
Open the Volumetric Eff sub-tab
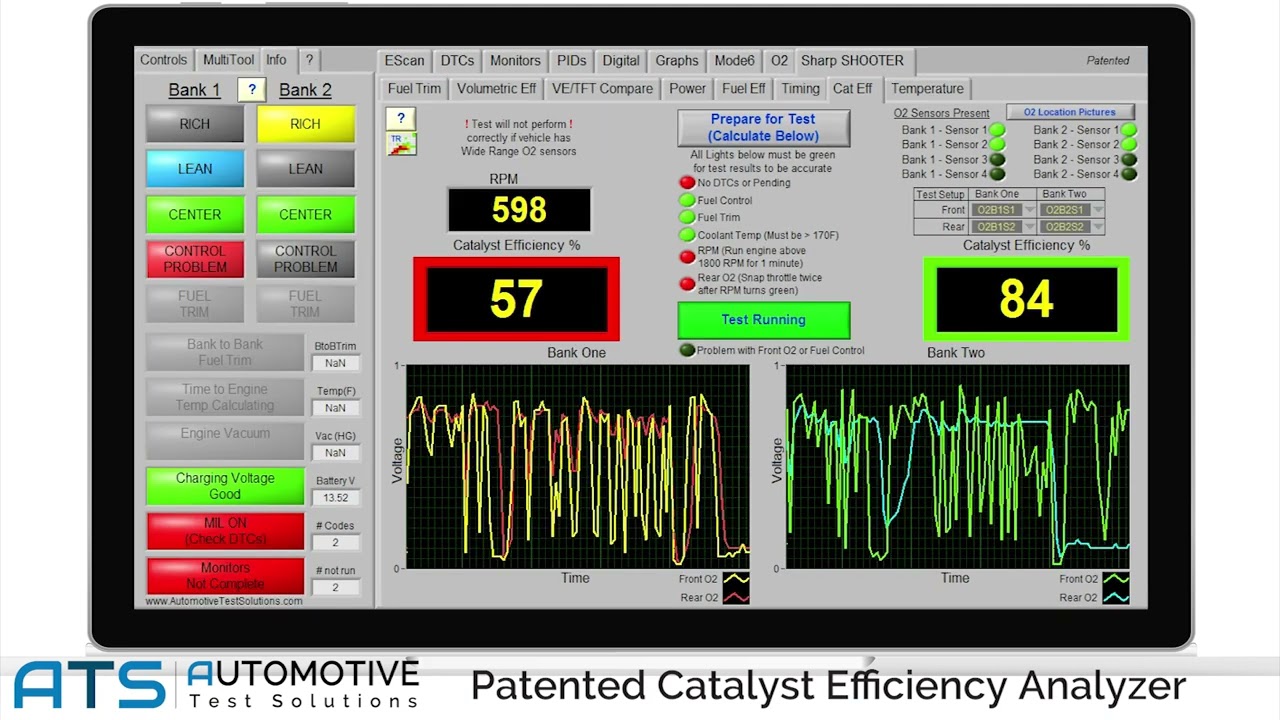496,89
